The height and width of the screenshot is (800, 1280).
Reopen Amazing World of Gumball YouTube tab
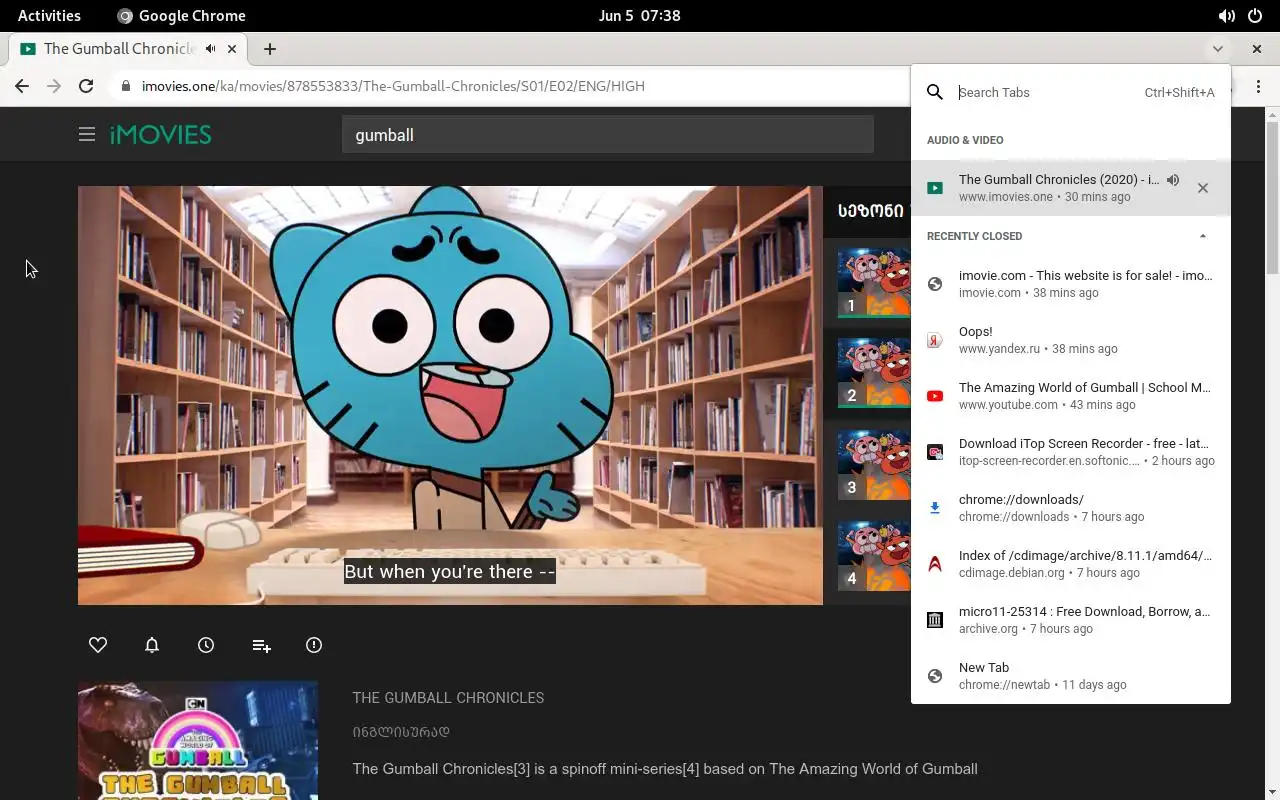1070,396
